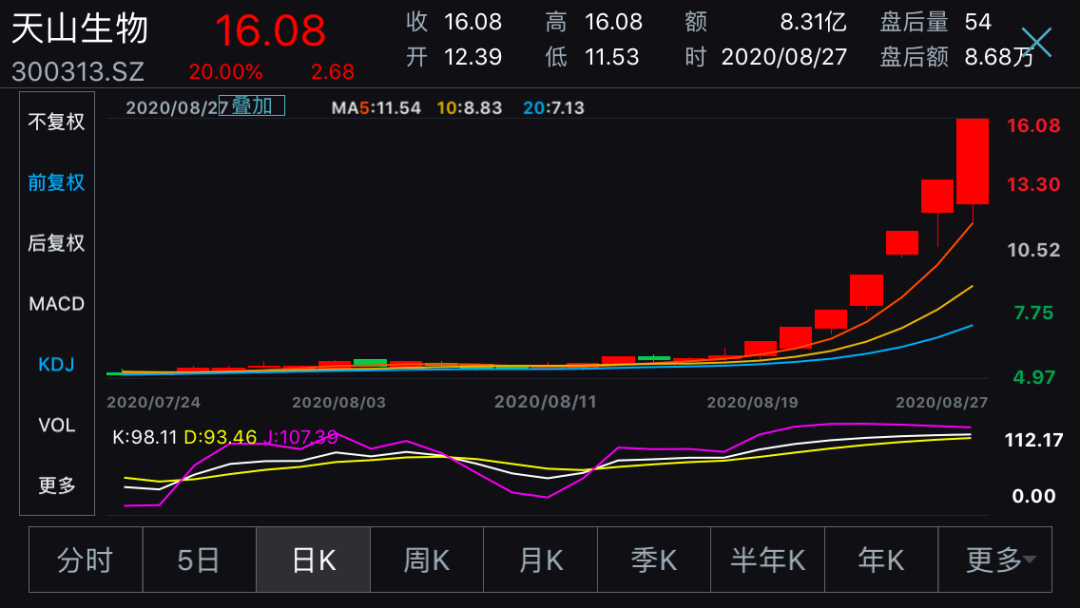Switch to the 月K monthly chart
The height and width of the screenshot is (608, 1080).
pyautogui.click(x=540, y=560)
